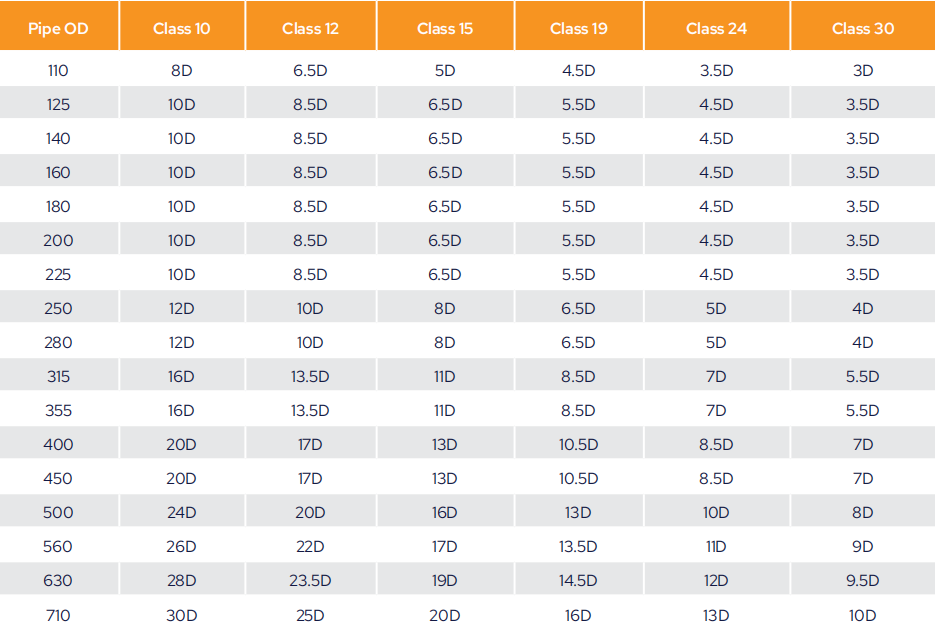Click the 24D cell in row 500

181,512
